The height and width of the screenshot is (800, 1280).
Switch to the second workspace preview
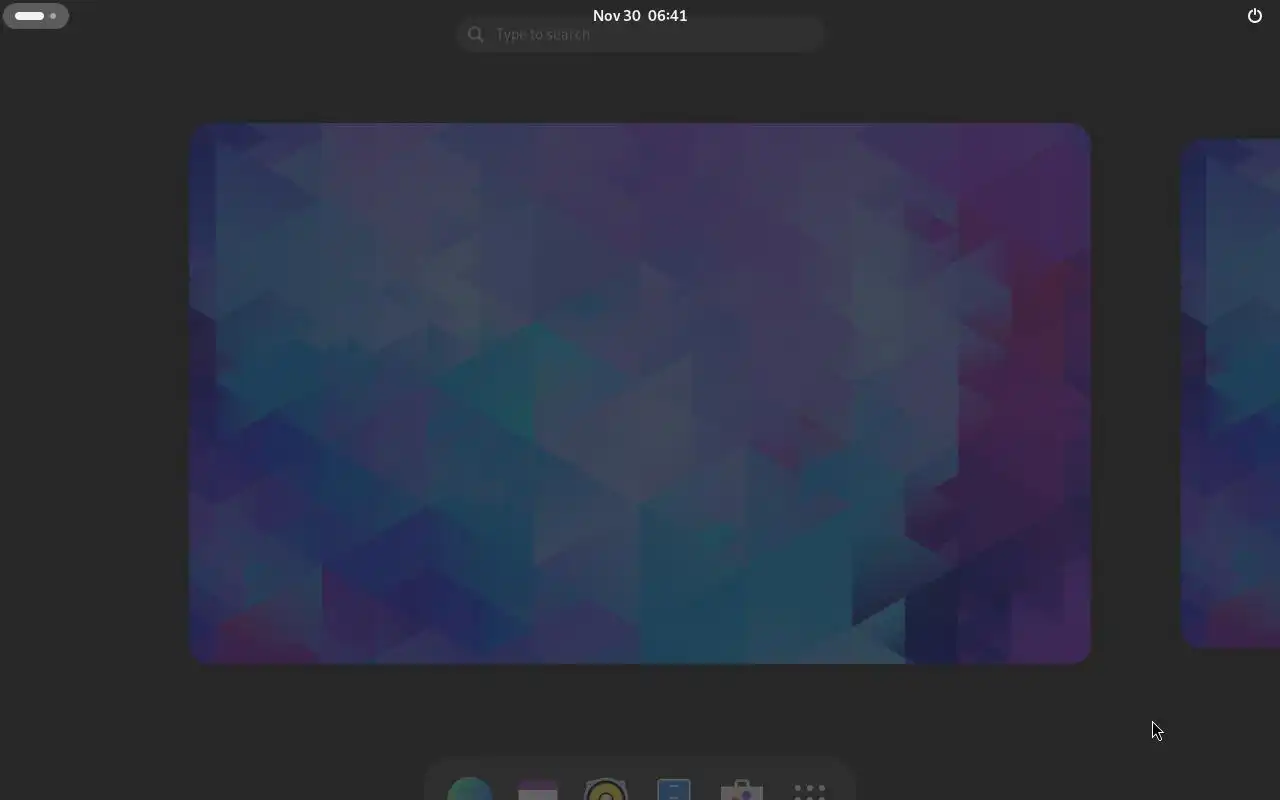click(x=1231, y=393)
